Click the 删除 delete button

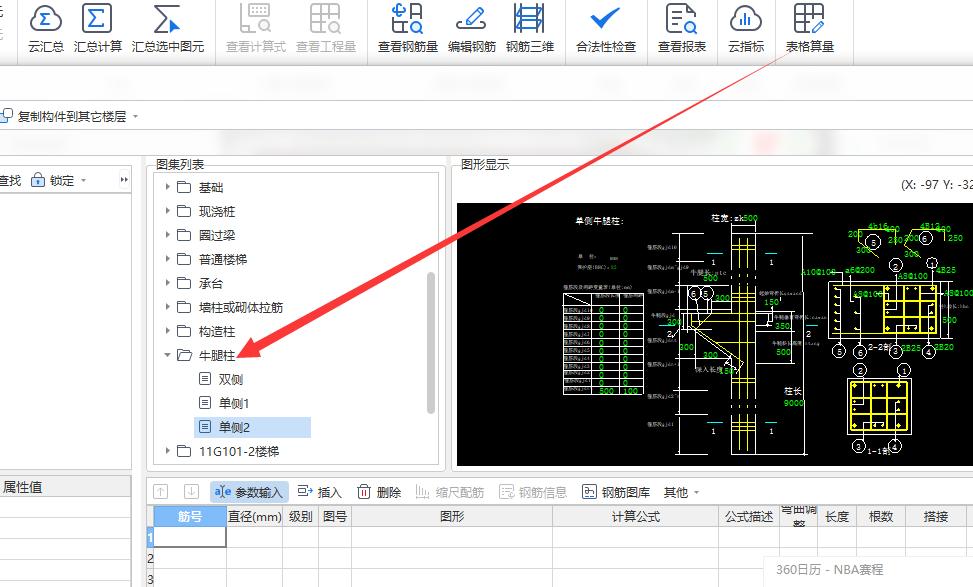(379, 492)
